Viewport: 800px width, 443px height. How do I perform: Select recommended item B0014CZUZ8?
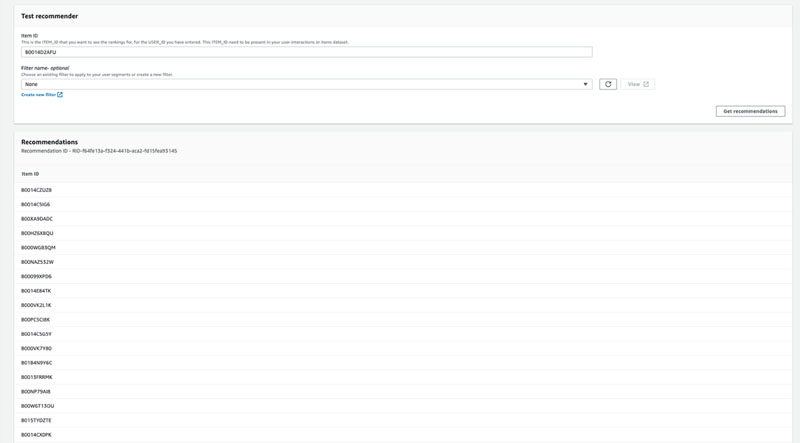(36, 190)
